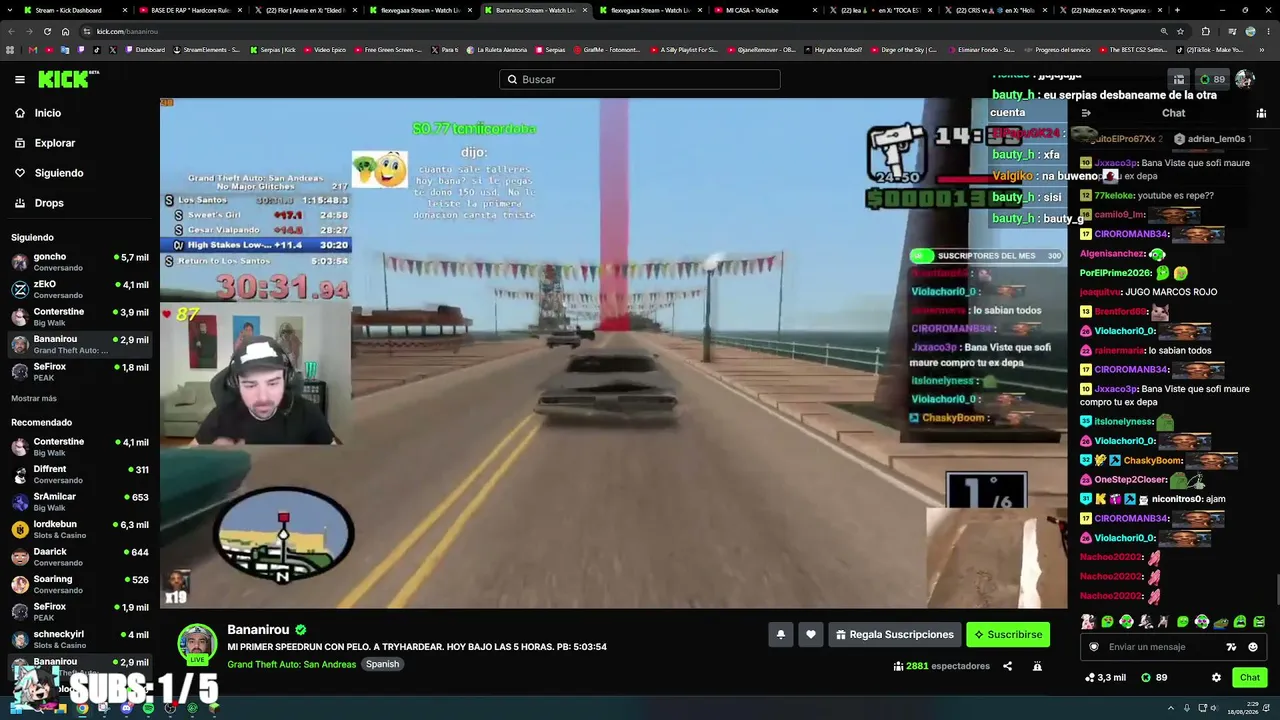Viewport: 1280px width, 720px height.
Task: Open the StreamElements bookmark
Action: (205, 49)
